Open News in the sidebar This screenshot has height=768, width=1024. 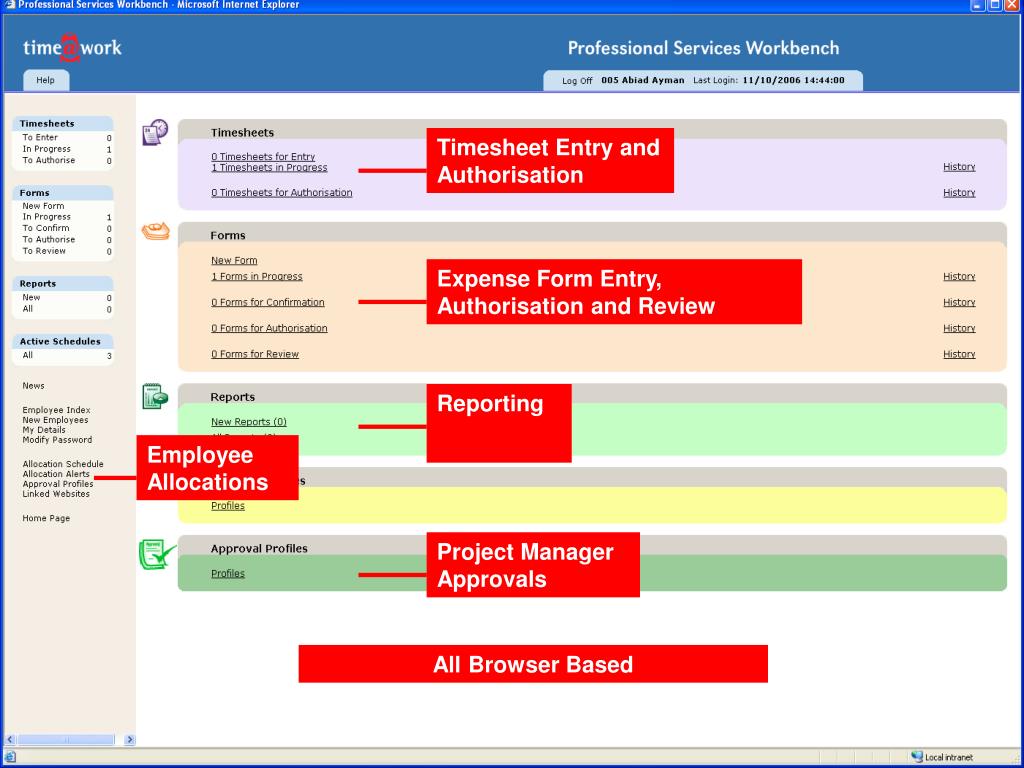click(33, 386)
